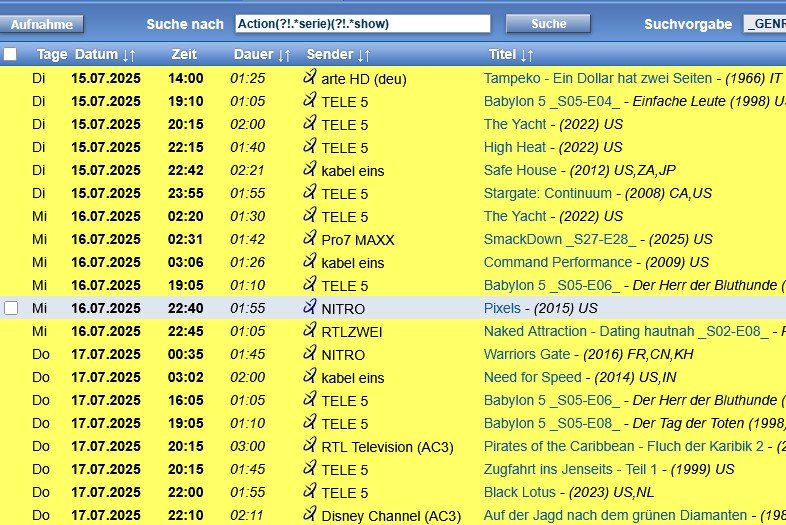Screen dimensions: 786x525
Task: Click satellite icon in the Safe House row
Action: tap(310, 170)
